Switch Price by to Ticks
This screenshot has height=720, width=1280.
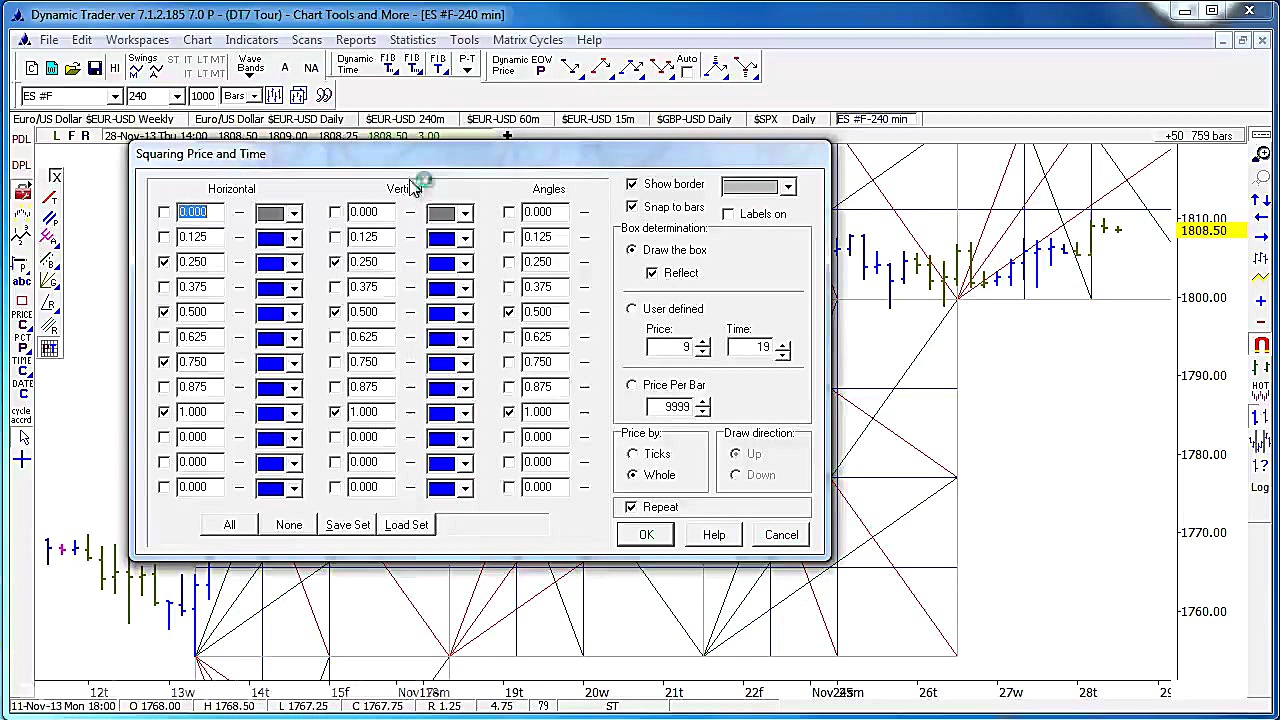(x=633, y=453)
